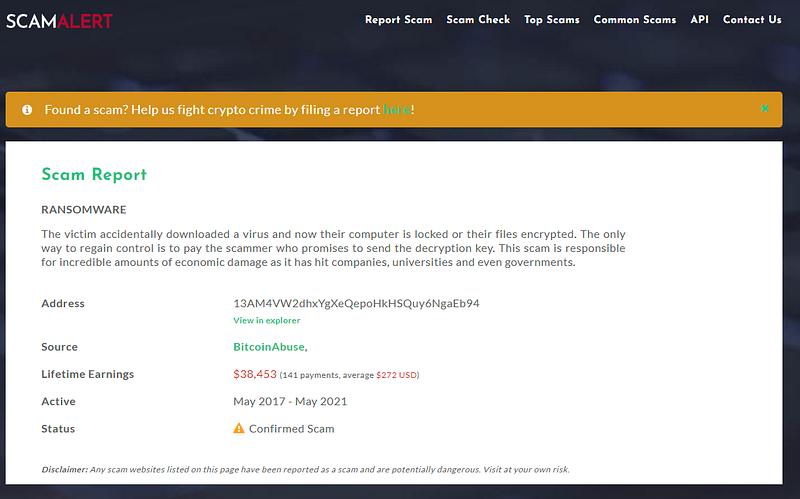Go to Contact Us
Viewport: 800px width, 499px height.
[752, 20]
